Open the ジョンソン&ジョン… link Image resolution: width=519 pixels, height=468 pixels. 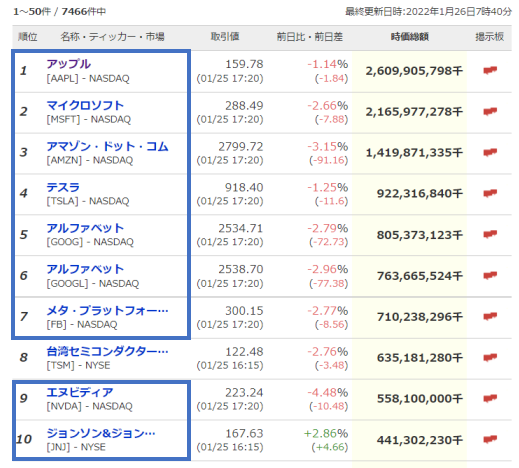click(101, 433)
